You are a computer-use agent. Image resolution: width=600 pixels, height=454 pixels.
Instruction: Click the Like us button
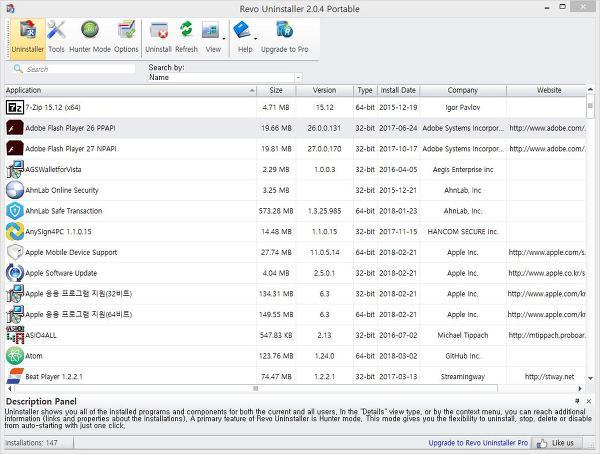click(558, 443)
